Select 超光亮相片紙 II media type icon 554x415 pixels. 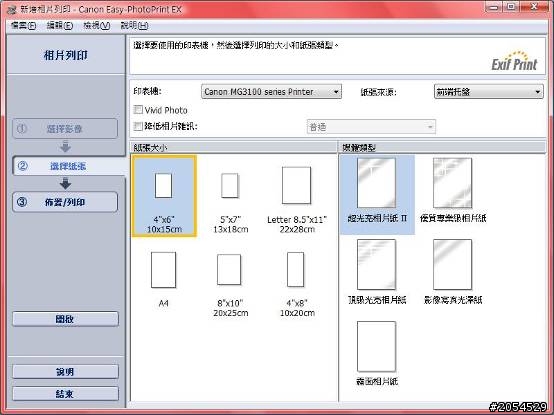tap(377, 183)
